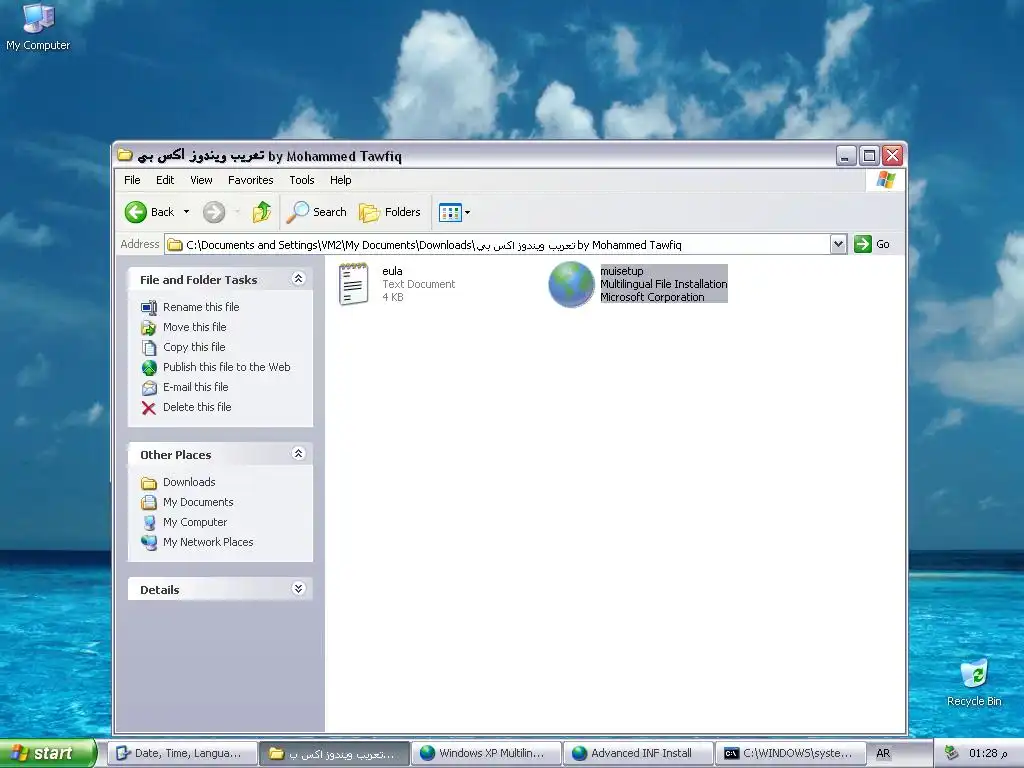The width and height of the screenshot is (1024, 768).
Task: Expand the address bar dropdown arrow
Action: pyautogui.click(x=839, y=244)
